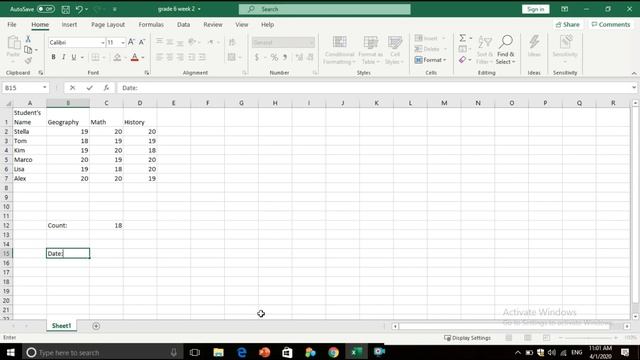The width and height of the screenshot is (640, 360).
Task: Click the Sign in button
Action: click(x=535, y=9)
